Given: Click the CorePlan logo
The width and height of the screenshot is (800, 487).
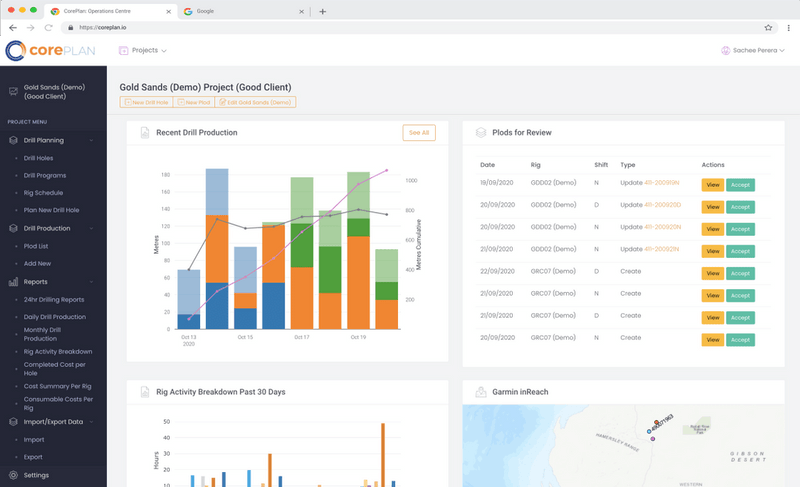Looking at the screenshot, I should [x=50, y=50].
